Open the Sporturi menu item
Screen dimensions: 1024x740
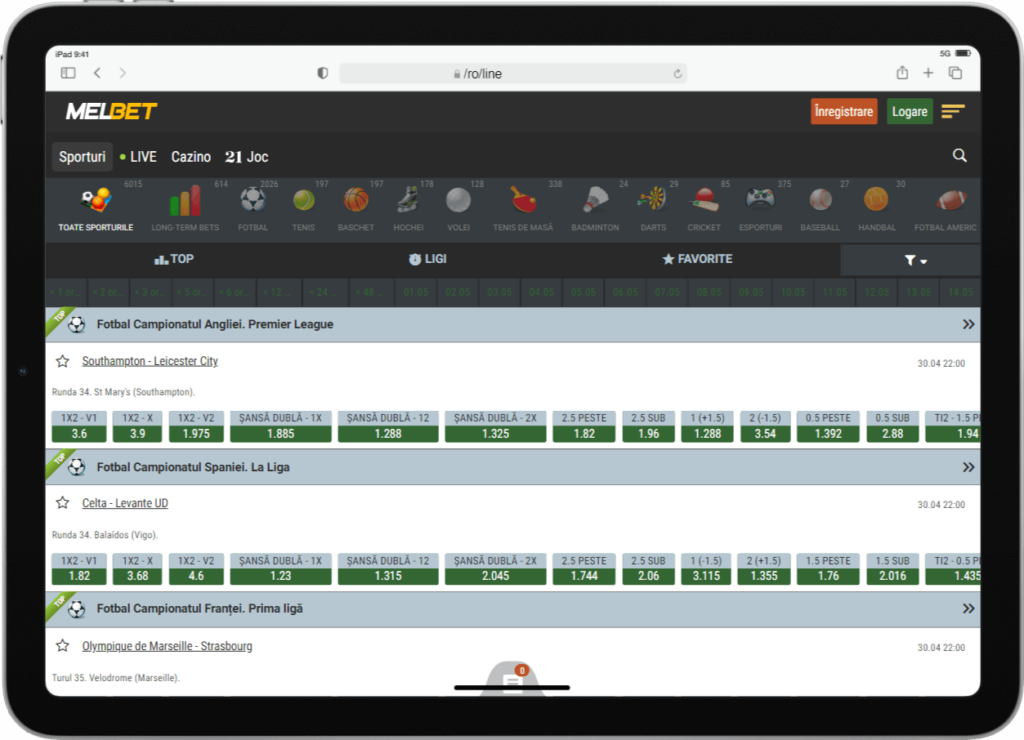coord(82,157)
